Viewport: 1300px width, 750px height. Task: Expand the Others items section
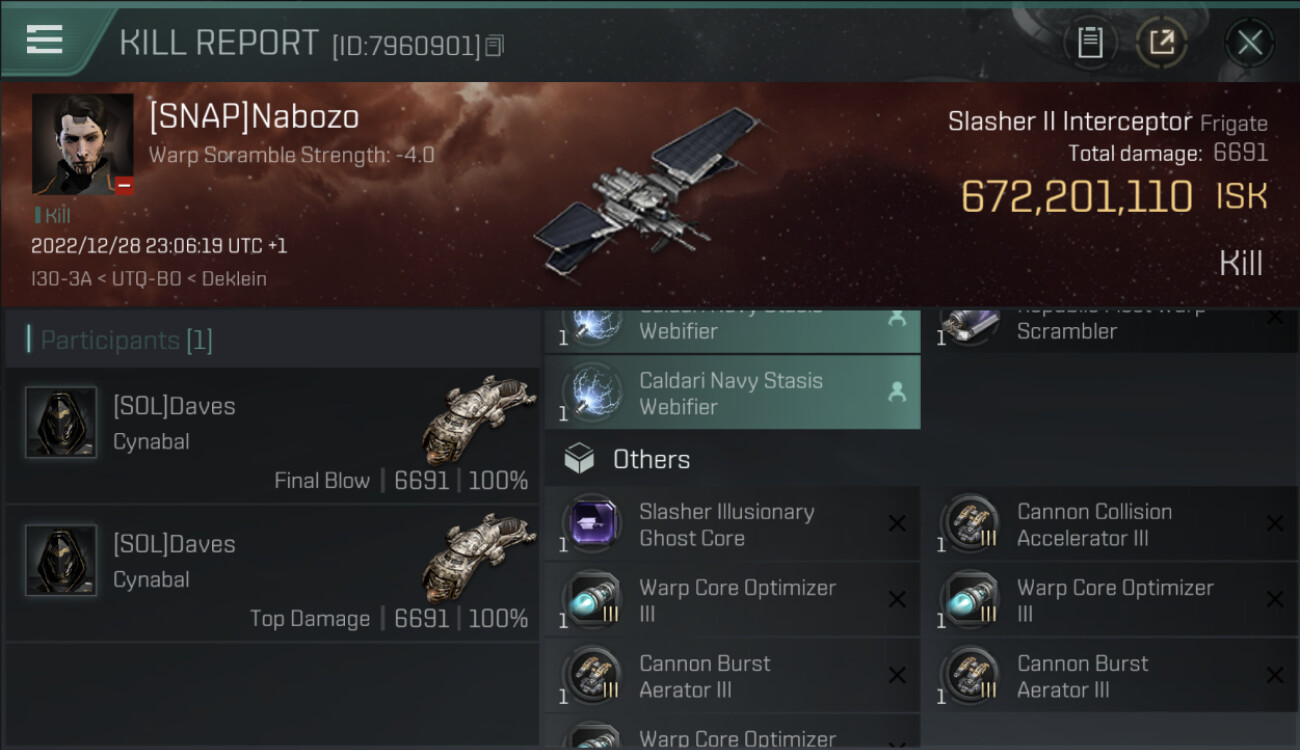point(651,460)
